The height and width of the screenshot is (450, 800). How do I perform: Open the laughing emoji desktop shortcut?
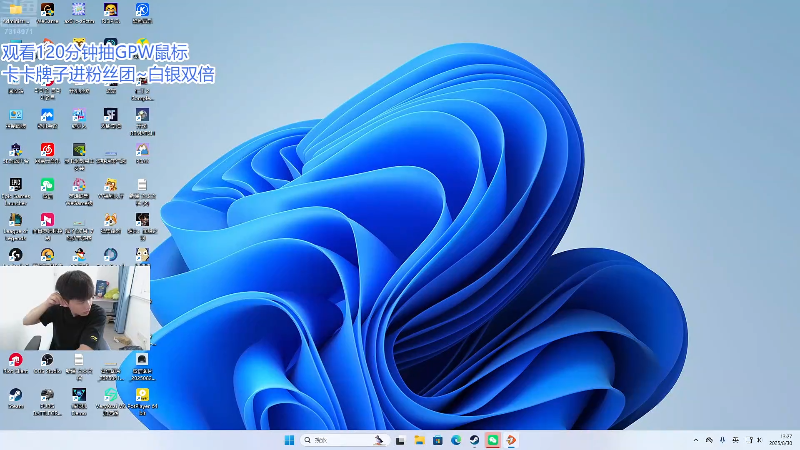click(111, 10)
